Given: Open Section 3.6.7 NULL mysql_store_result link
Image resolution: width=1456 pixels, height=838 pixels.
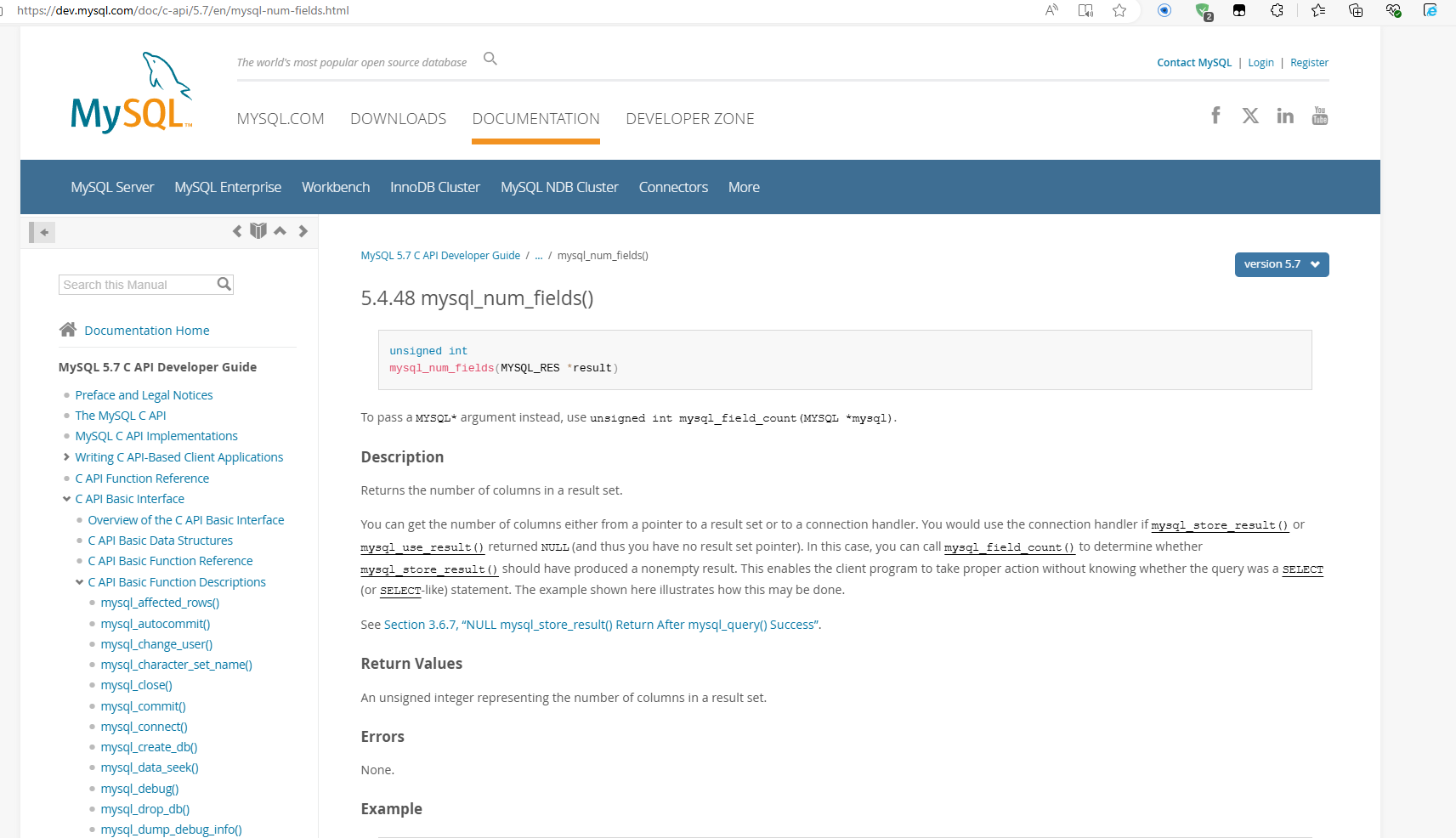Looking at the screenshot, I should (602, 625).
